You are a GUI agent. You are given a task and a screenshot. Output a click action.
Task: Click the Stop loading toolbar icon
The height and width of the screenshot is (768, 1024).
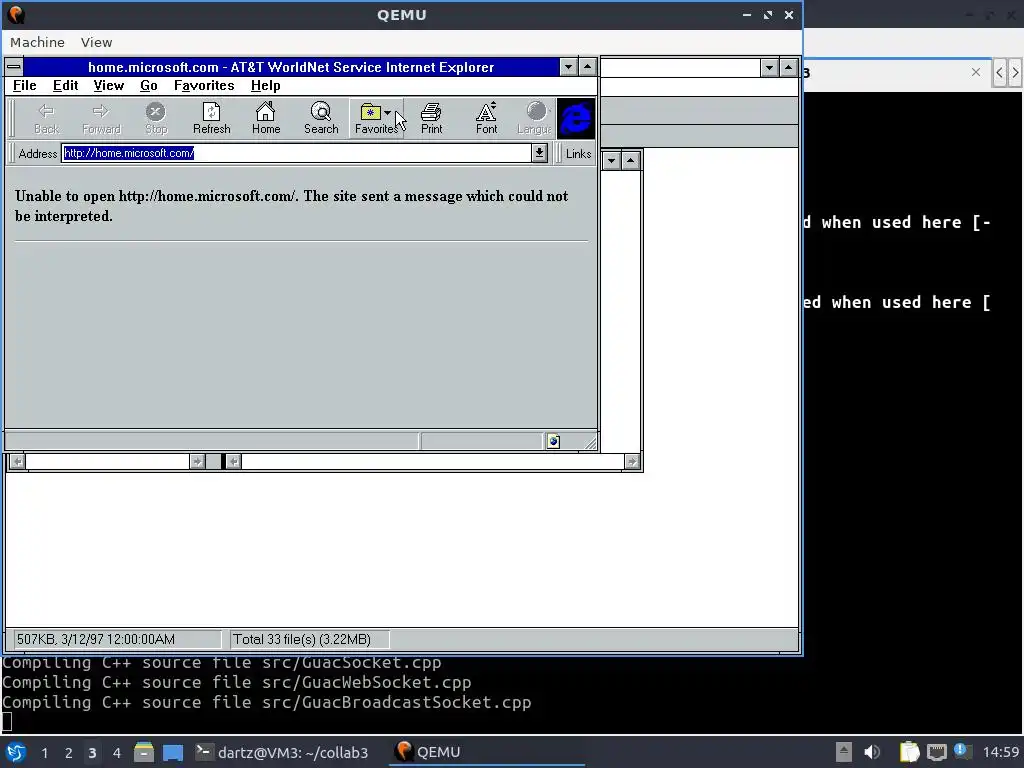coord(155,118)
